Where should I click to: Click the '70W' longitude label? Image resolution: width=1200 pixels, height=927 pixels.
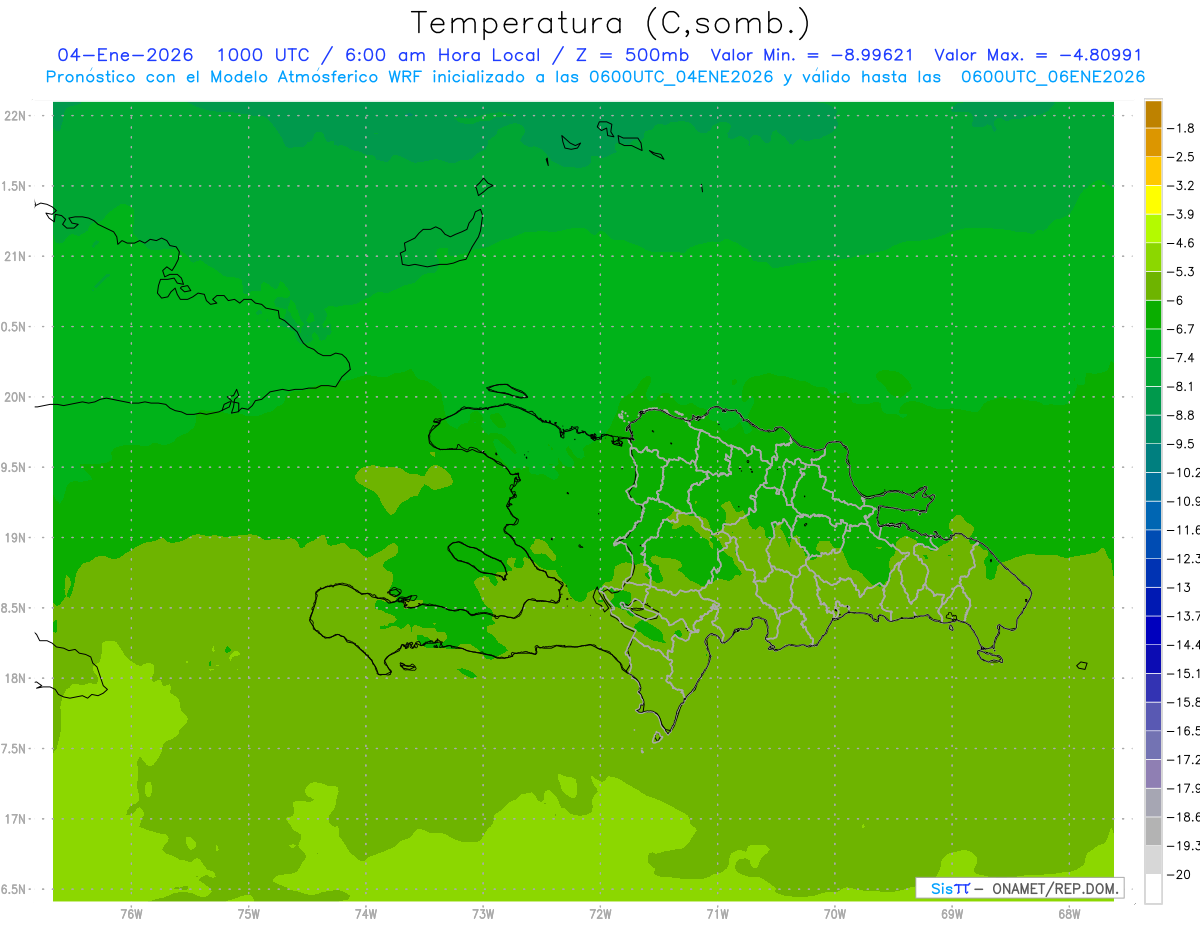[x=835, y=913]
